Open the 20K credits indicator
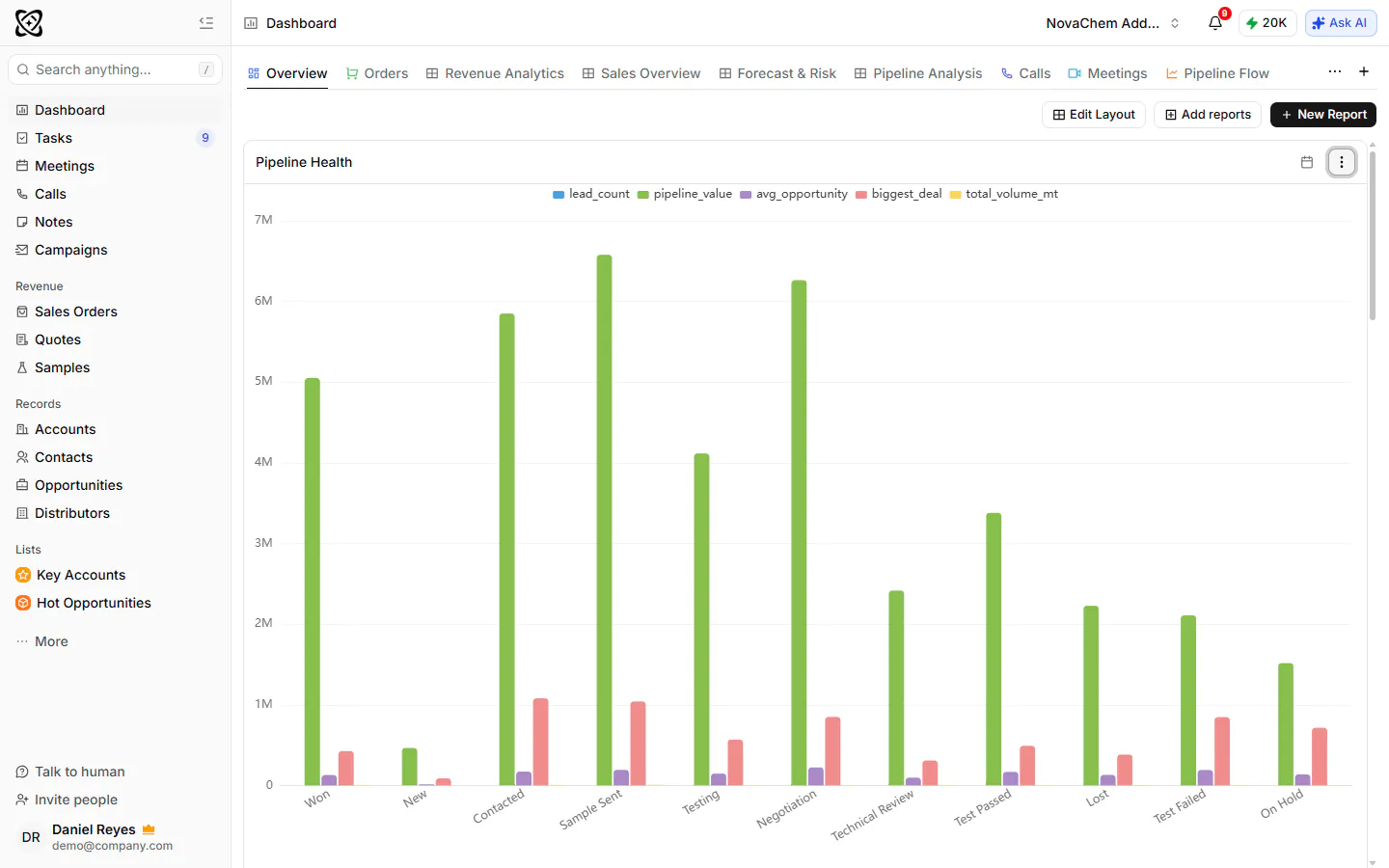Viewport: 1389px width, 868px height. [1267, 23]
